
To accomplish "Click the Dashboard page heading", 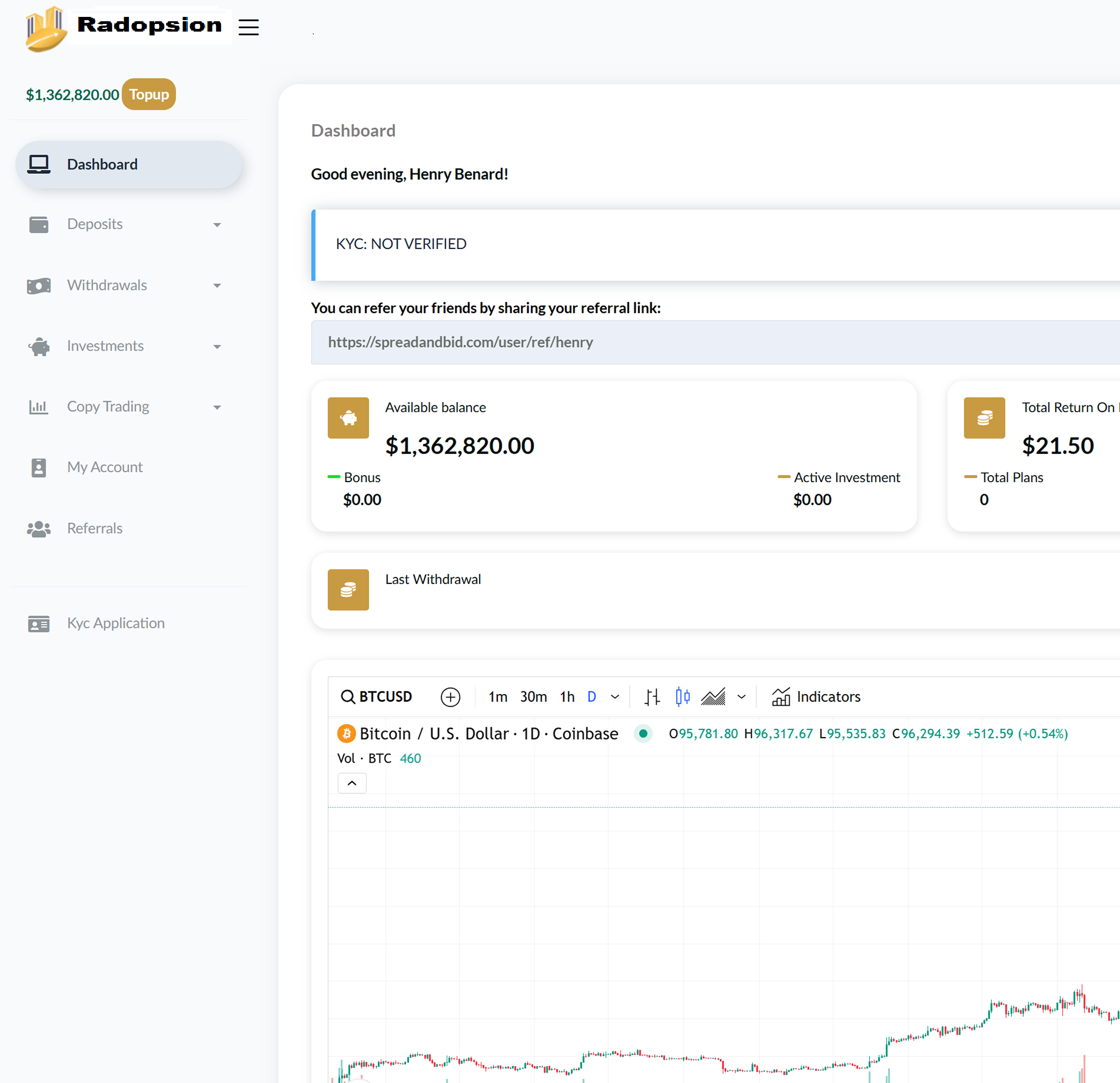I will point(353,131).
